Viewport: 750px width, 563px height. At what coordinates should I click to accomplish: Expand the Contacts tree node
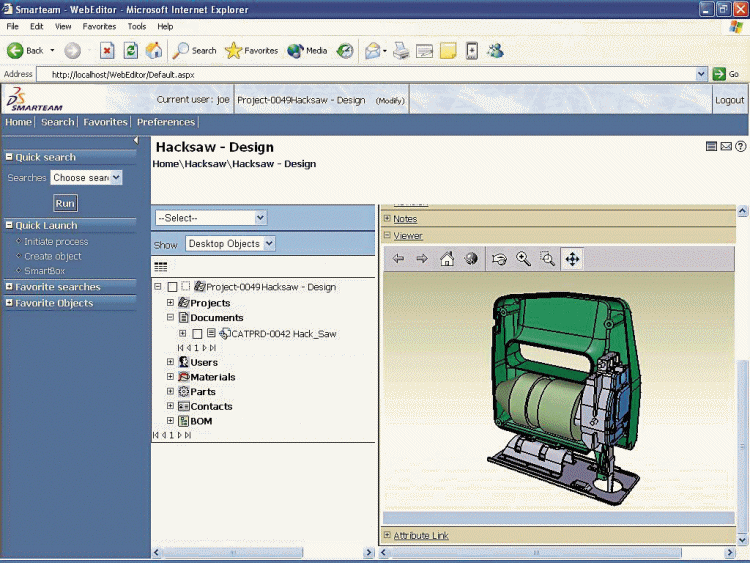click(x=170, y=406)
